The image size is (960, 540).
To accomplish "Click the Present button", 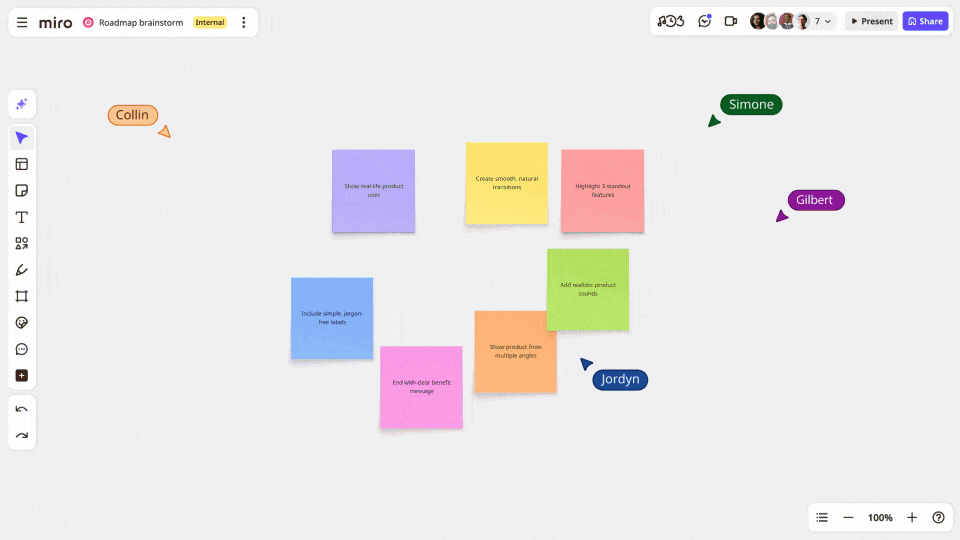I will 871,21.
